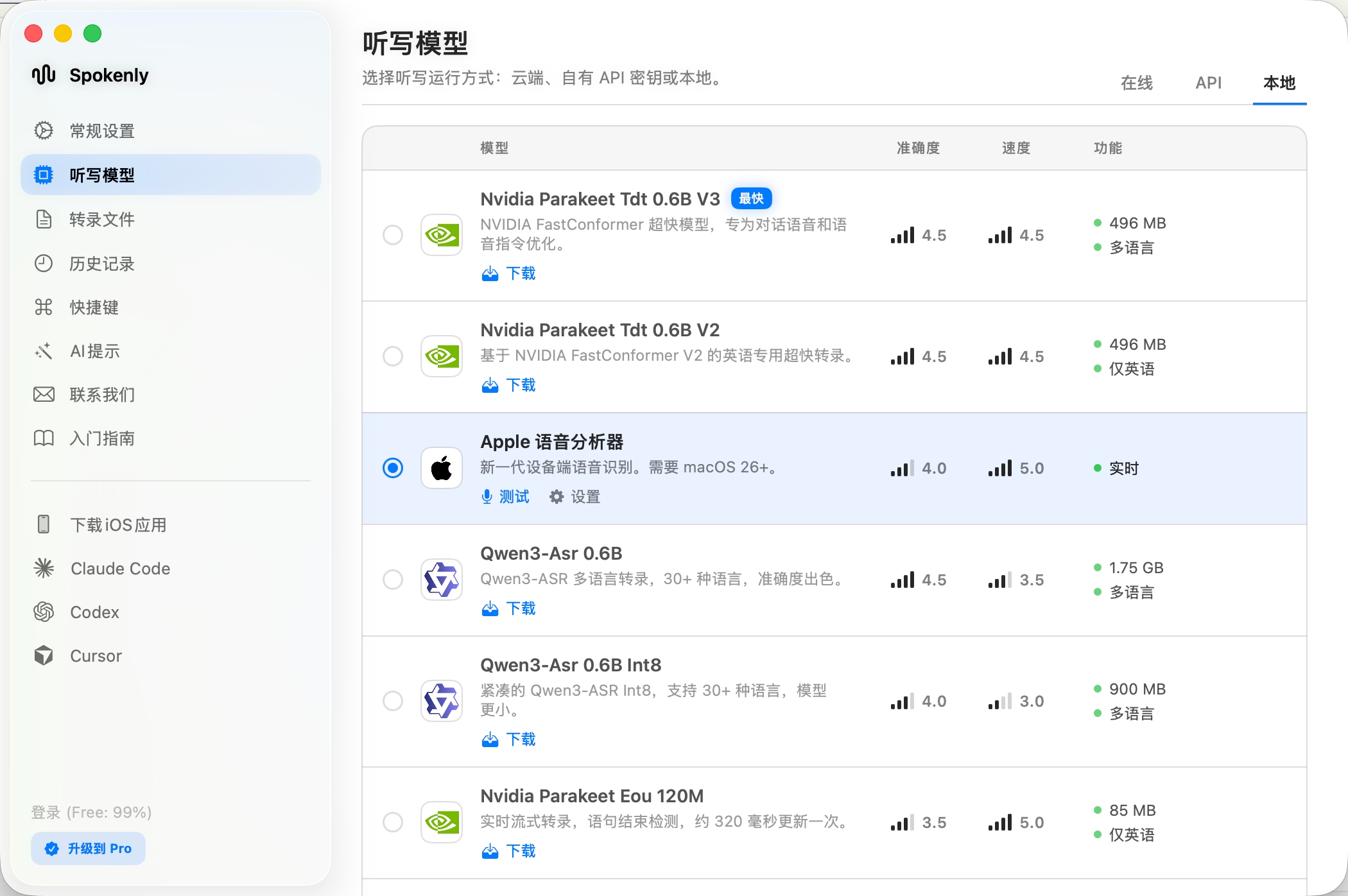Viewport: 1348px width, 896px height.
Task: Select Nvidia Parakeet Tdt 0.6B V2 radio button
Action: pyautogui.click(x=393, y=356)
